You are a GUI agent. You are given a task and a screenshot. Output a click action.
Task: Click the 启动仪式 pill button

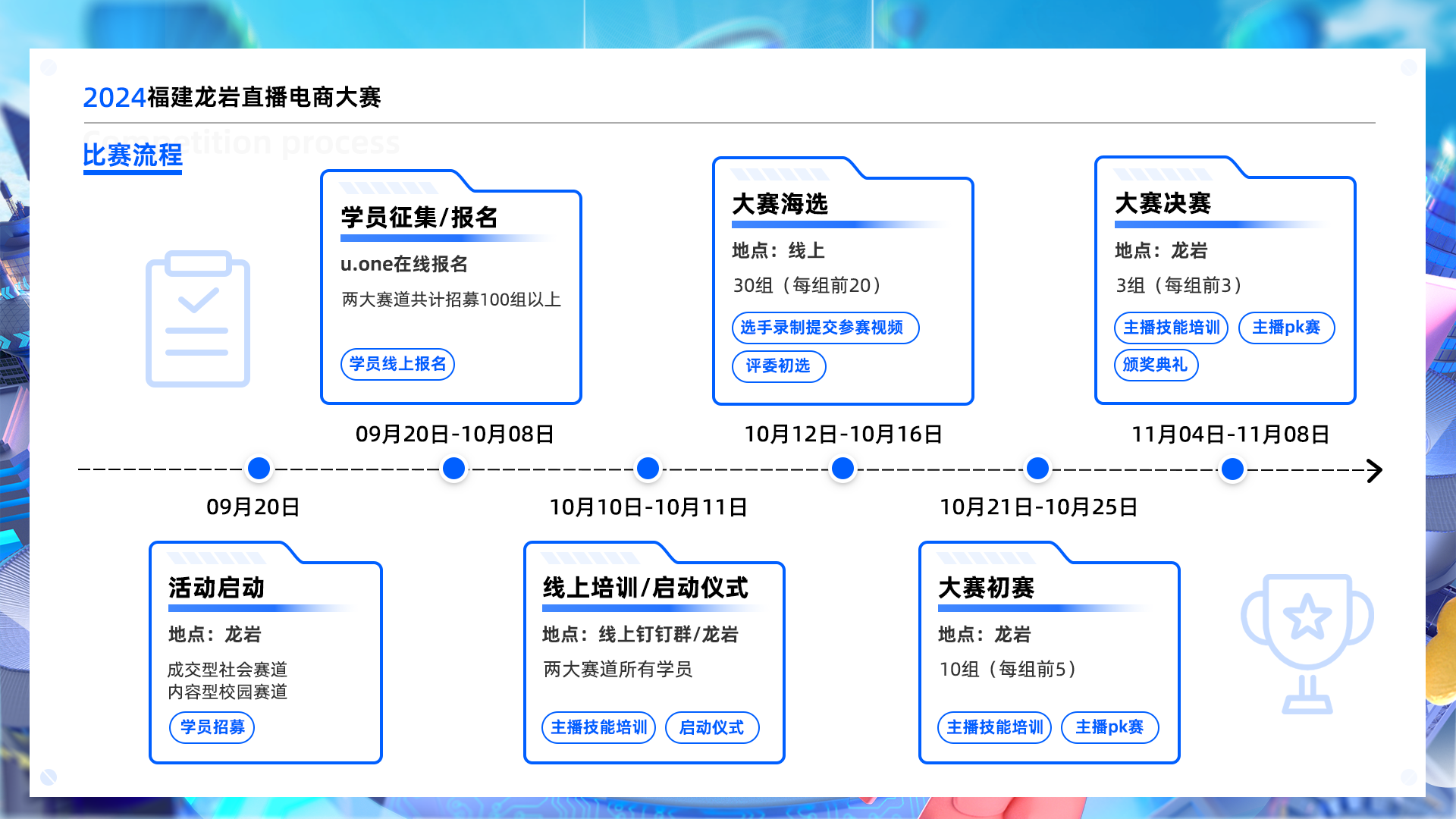tap(711, 728)
